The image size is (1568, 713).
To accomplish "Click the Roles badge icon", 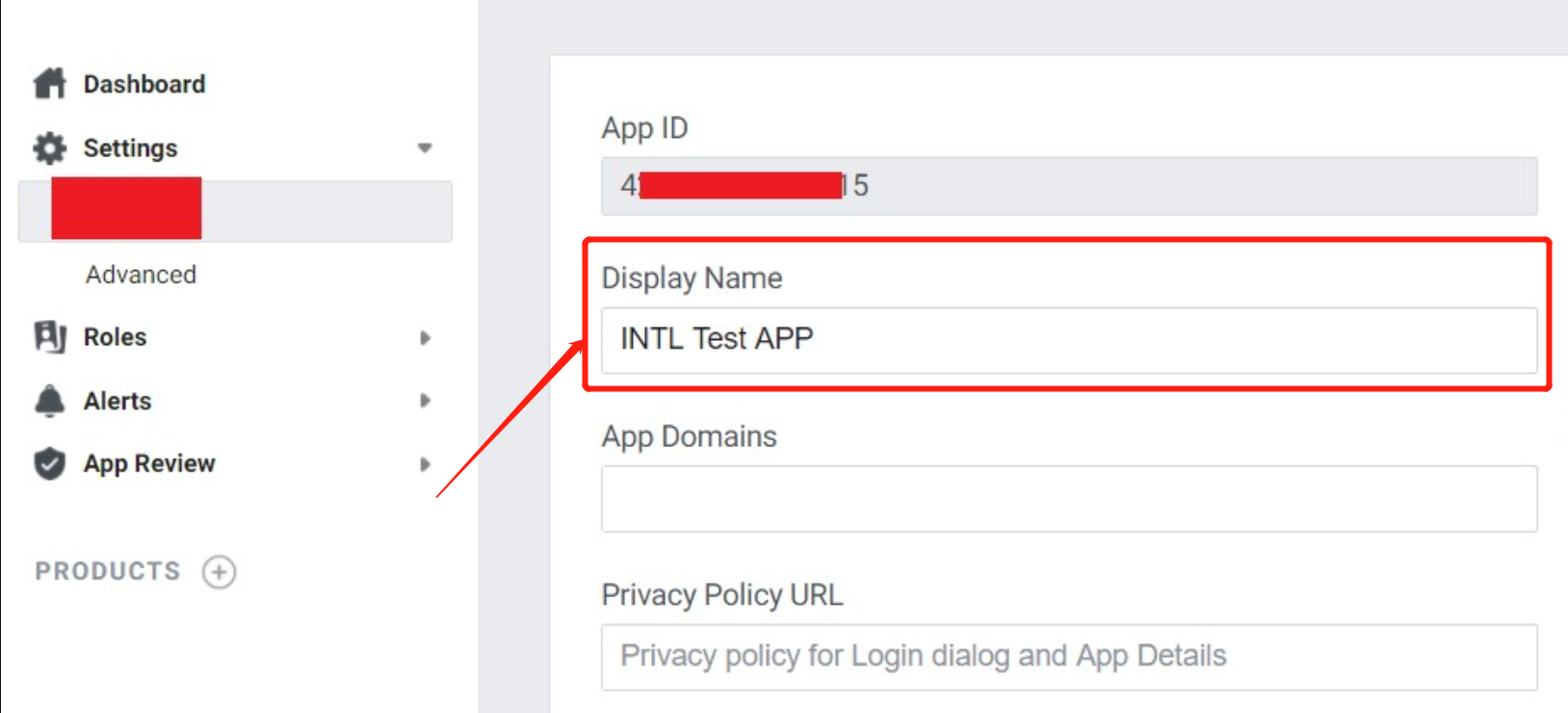I will coord(50,337).
